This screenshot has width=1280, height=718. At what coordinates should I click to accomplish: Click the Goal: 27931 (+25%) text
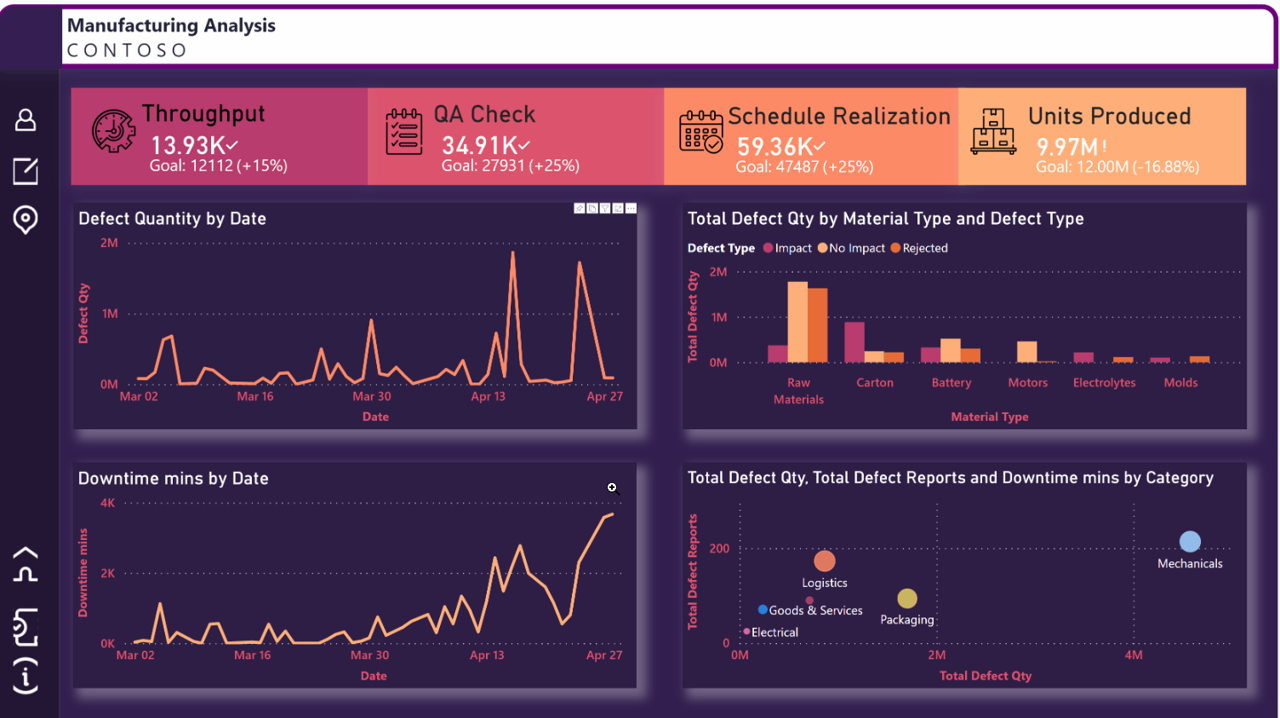point(510,166)
